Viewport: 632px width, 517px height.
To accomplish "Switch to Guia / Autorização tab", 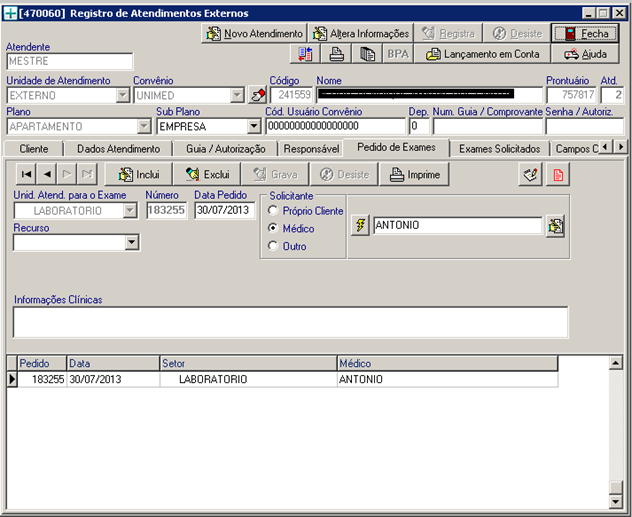I will click(225, 149).
